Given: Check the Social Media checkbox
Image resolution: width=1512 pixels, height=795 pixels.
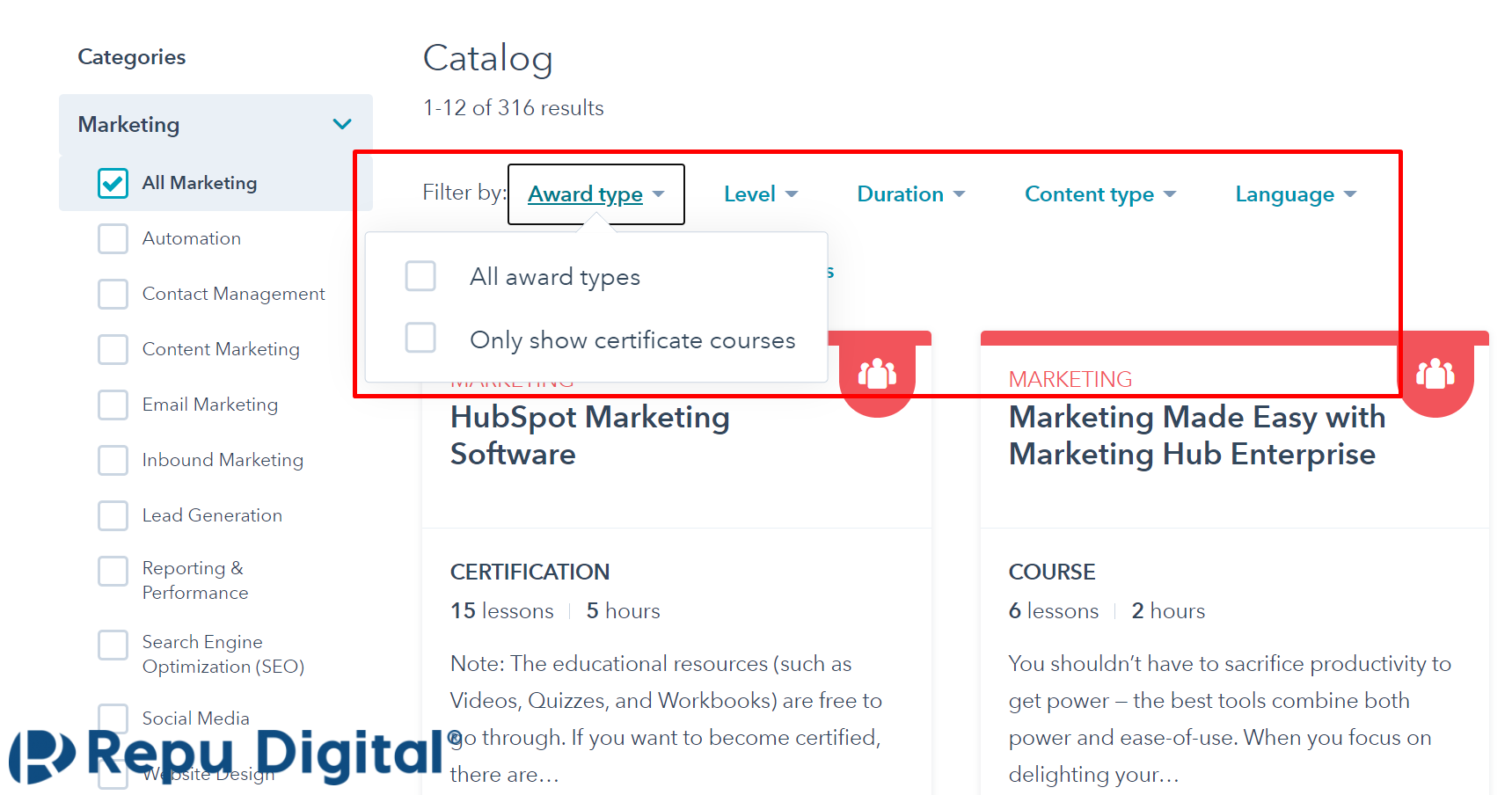Looking at the screenshot, I should point(113,718).
